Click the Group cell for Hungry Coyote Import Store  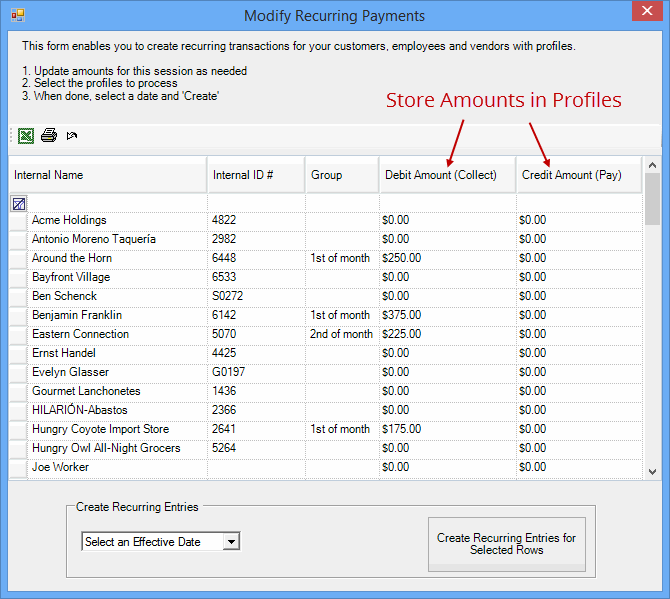(341, 429)
